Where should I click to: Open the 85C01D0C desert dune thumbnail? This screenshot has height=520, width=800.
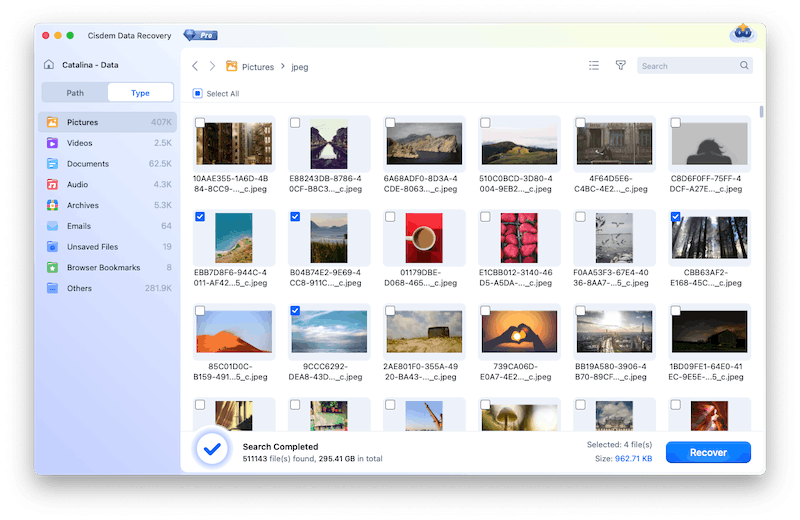pos(234,332)
